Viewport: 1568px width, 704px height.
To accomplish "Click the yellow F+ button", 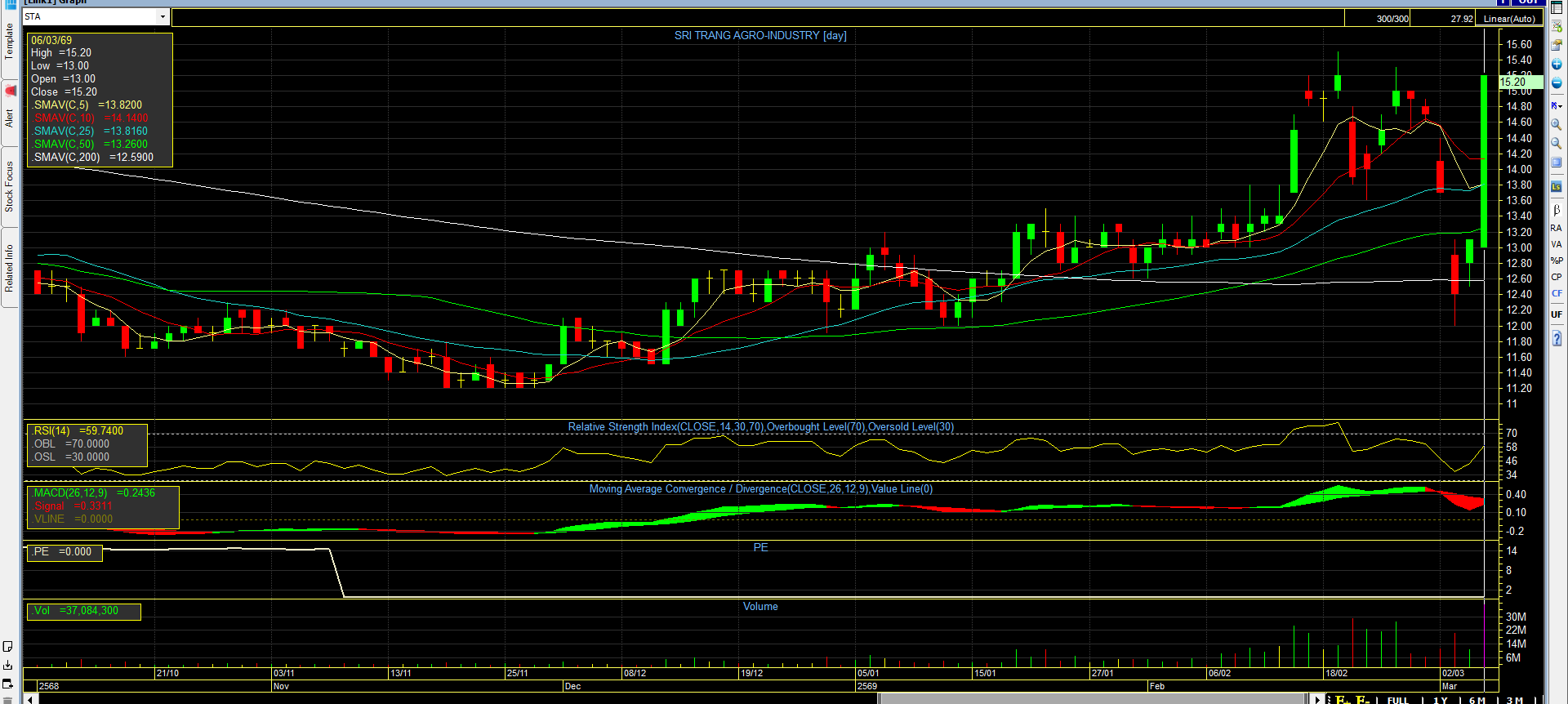I will coord(1343,700).
